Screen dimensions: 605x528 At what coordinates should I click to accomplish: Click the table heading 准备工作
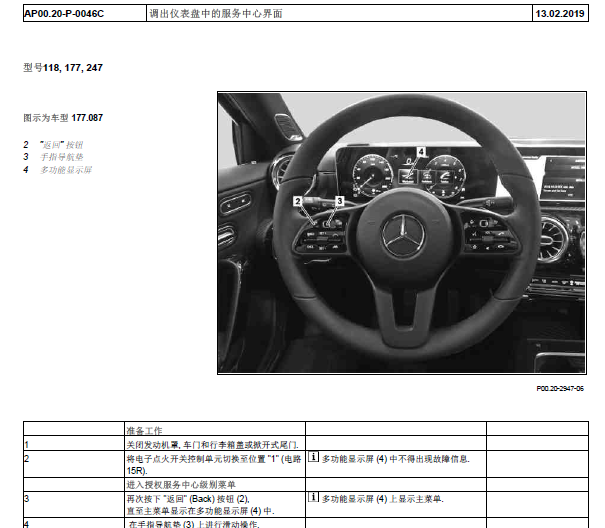[144, 430]
